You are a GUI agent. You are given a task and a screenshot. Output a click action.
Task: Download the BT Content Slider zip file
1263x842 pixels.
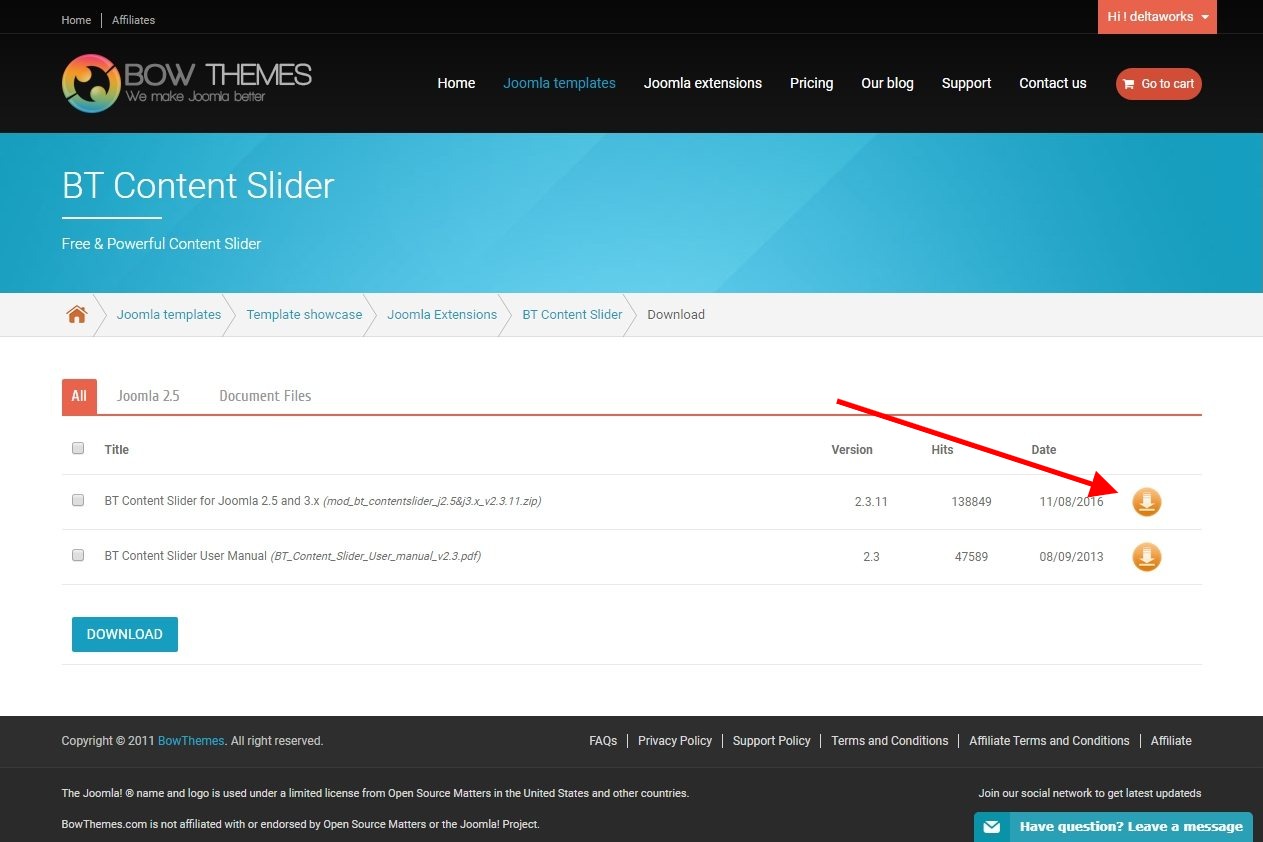1146,502
